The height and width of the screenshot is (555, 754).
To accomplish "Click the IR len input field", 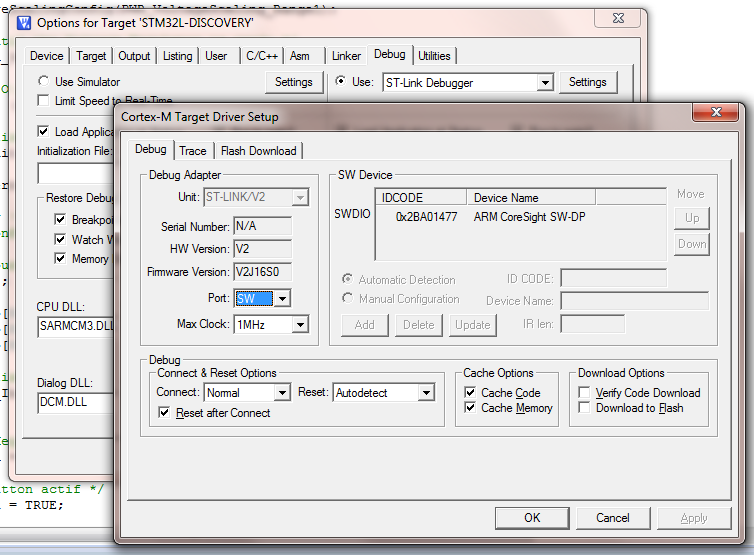I will [592, 324].
